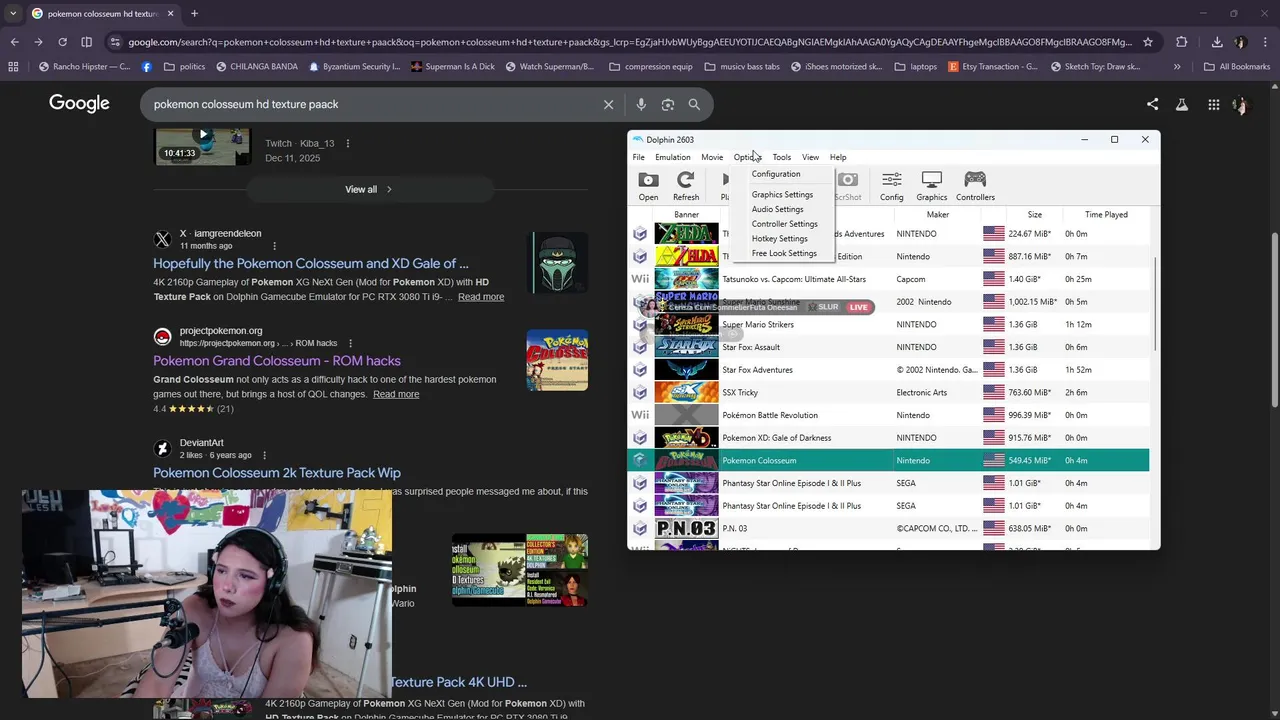Open the Config sliders icon in Dolphin
Screen dimensions: 1280x720
(891, 181)
